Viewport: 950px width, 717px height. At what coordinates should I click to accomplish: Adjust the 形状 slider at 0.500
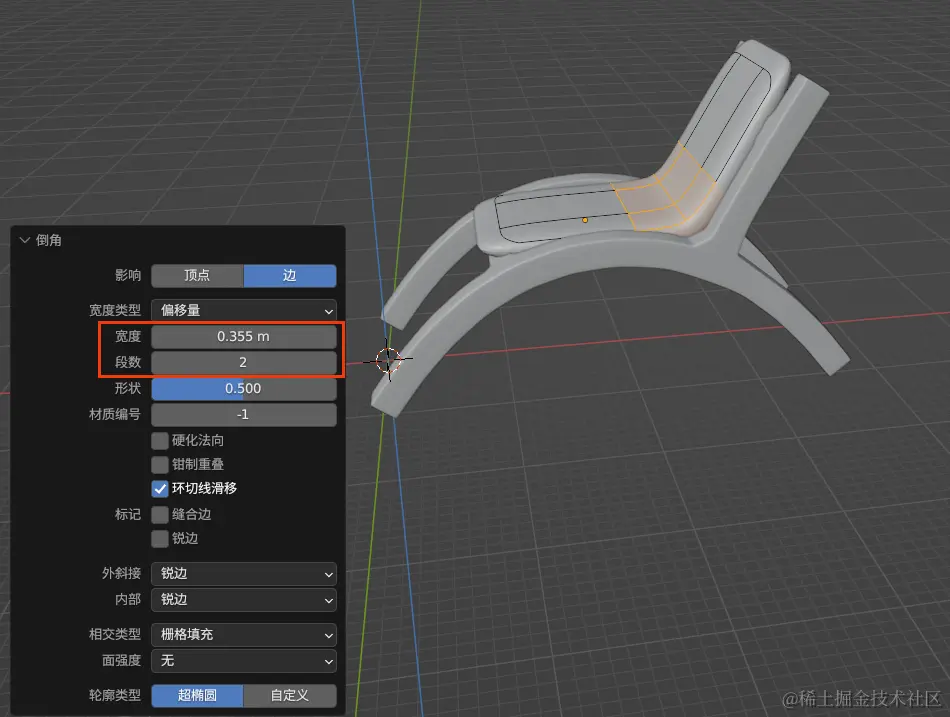(x=244, y=389)
